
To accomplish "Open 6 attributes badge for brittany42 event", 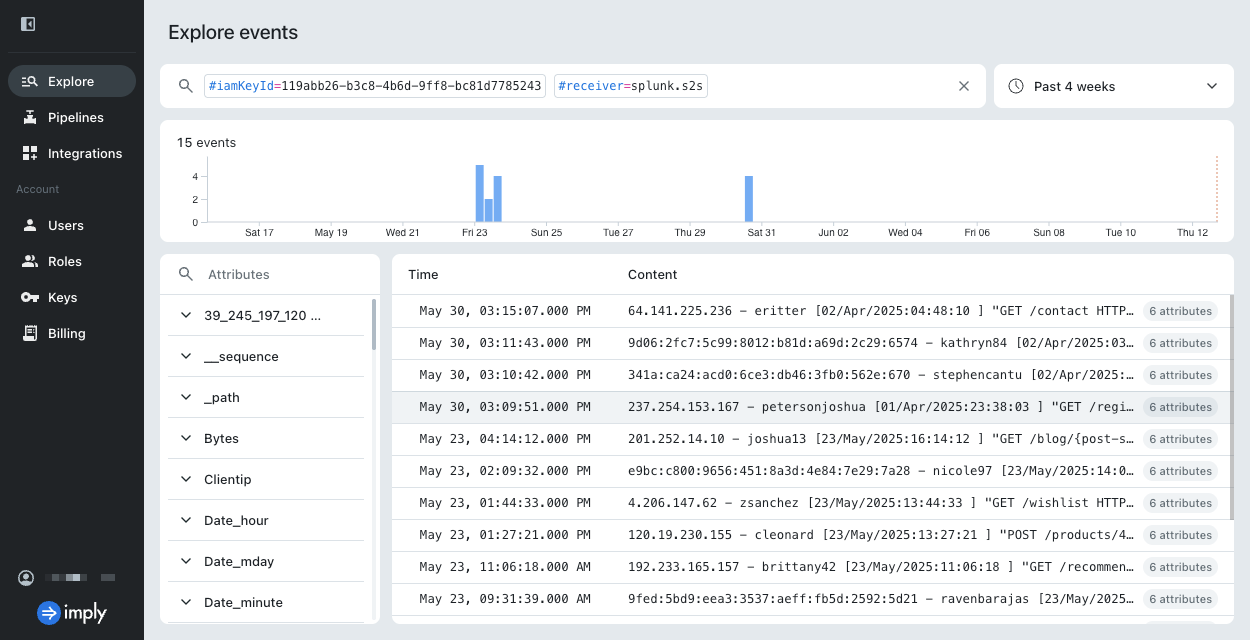I will point(1180,567).
